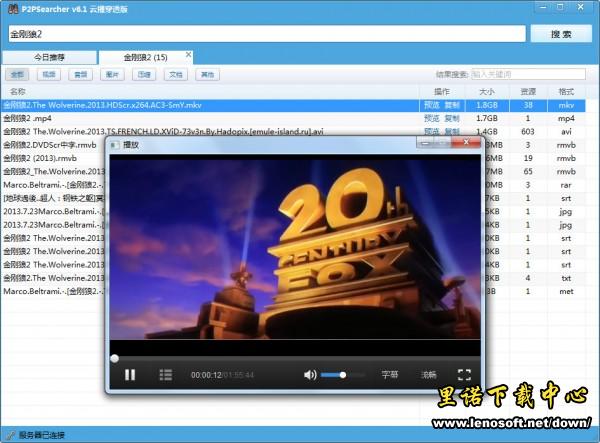Screen dimensions: 600x443
Task: Select the 金刚狼2 .mp4 file row
Action: 293,118
